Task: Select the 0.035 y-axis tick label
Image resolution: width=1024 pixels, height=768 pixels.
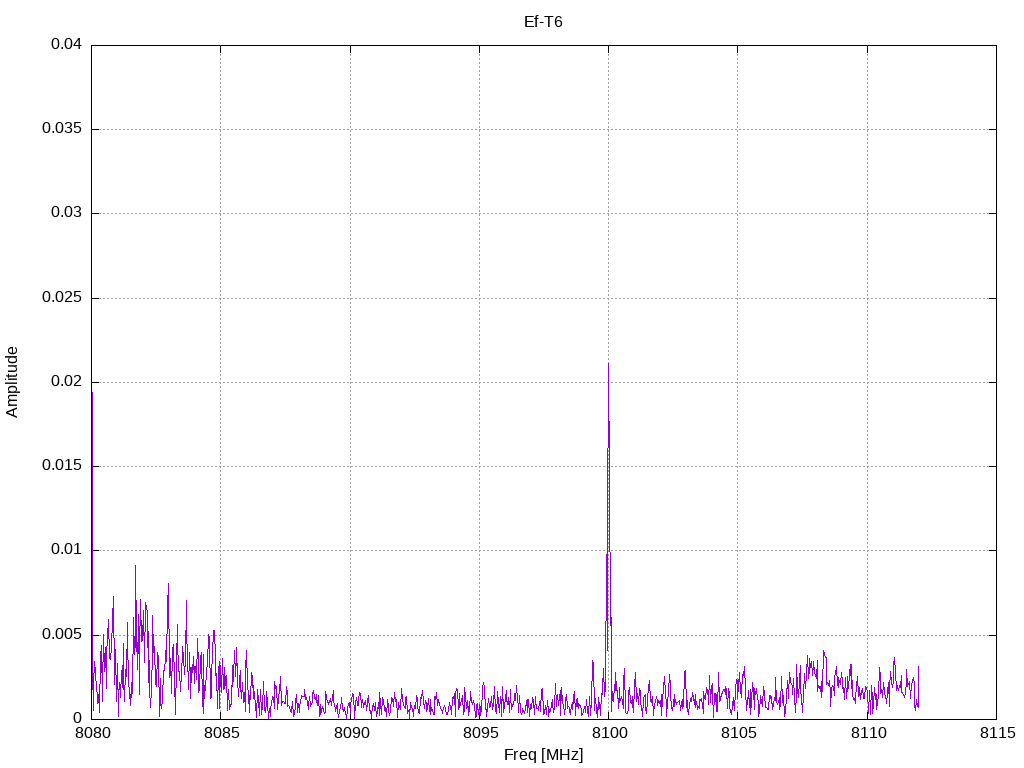Action: tap(62, 129)
